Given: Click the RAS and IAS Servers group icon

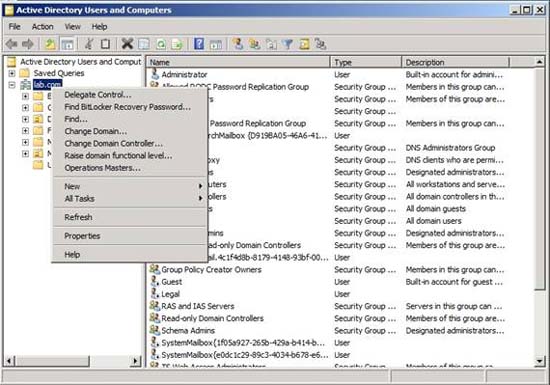Looking at the screenshot, I should pos(155,306).
